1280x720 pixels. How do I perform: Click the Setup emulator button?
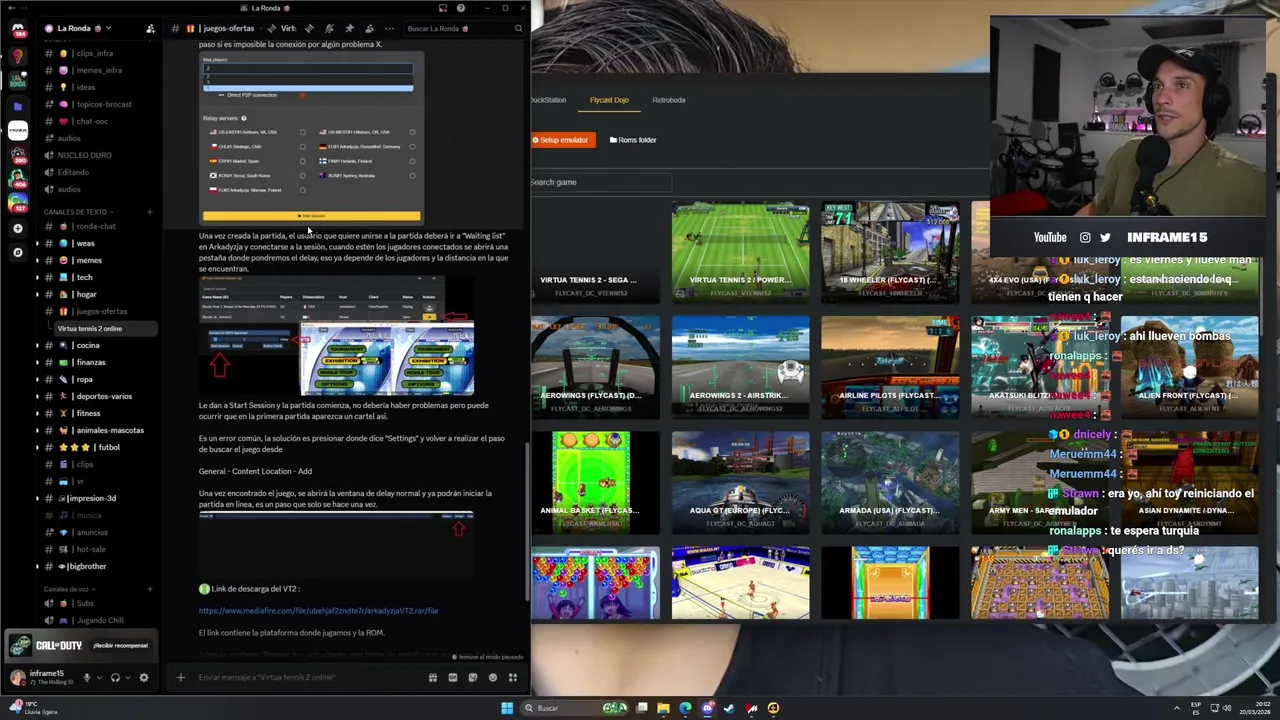(x=563, y=140)
